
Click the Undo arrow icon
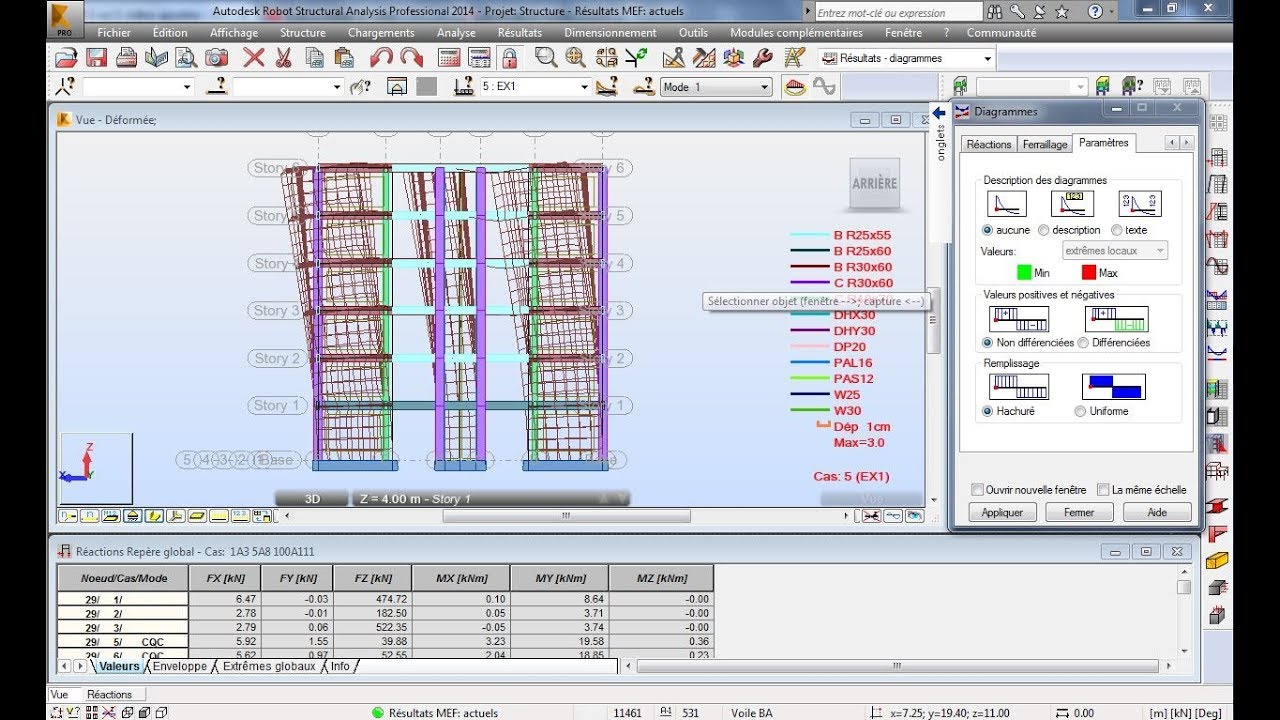[381, 58]
